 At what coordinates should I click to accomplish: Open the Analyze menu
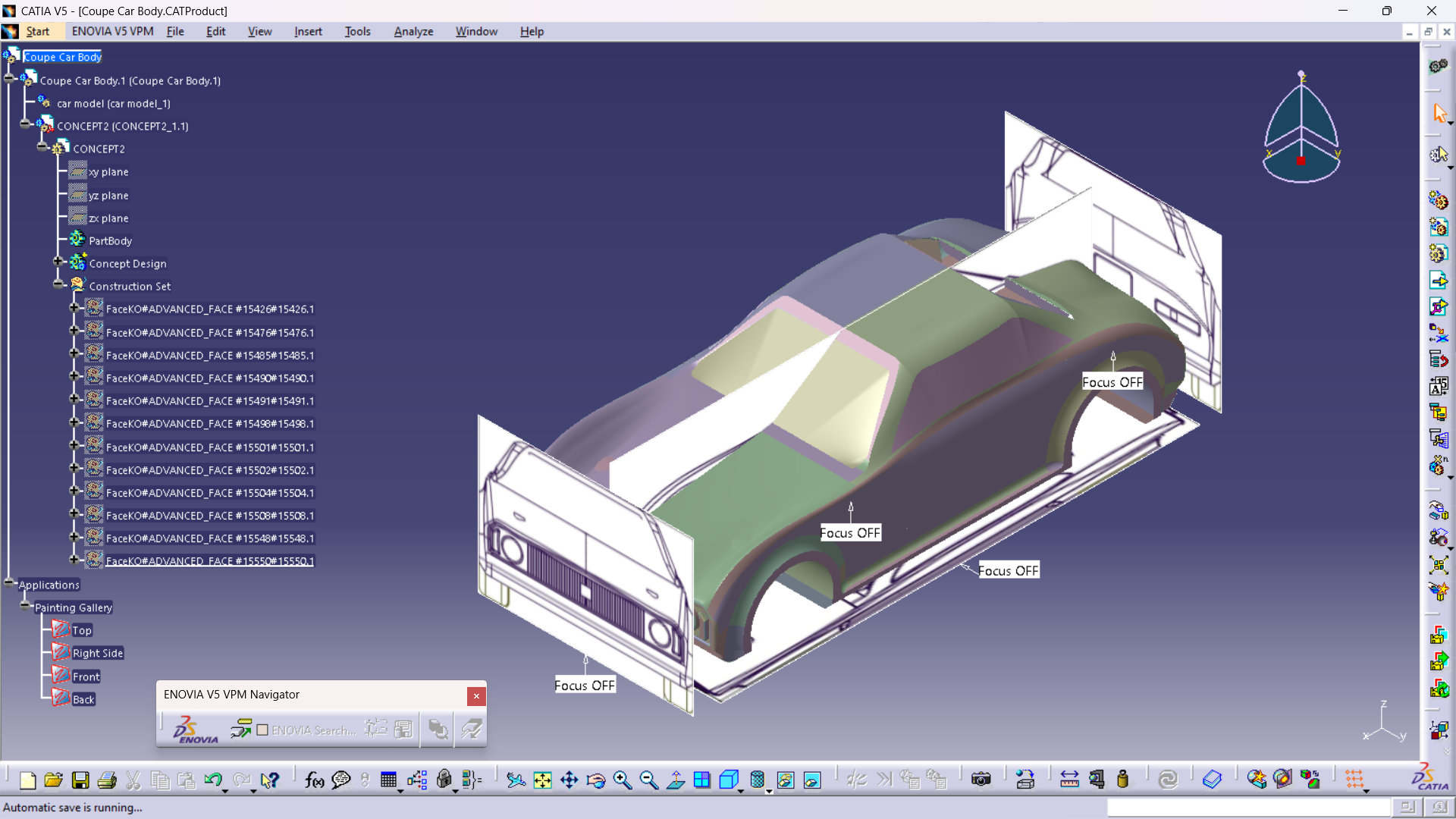click(x=413, y=31)
